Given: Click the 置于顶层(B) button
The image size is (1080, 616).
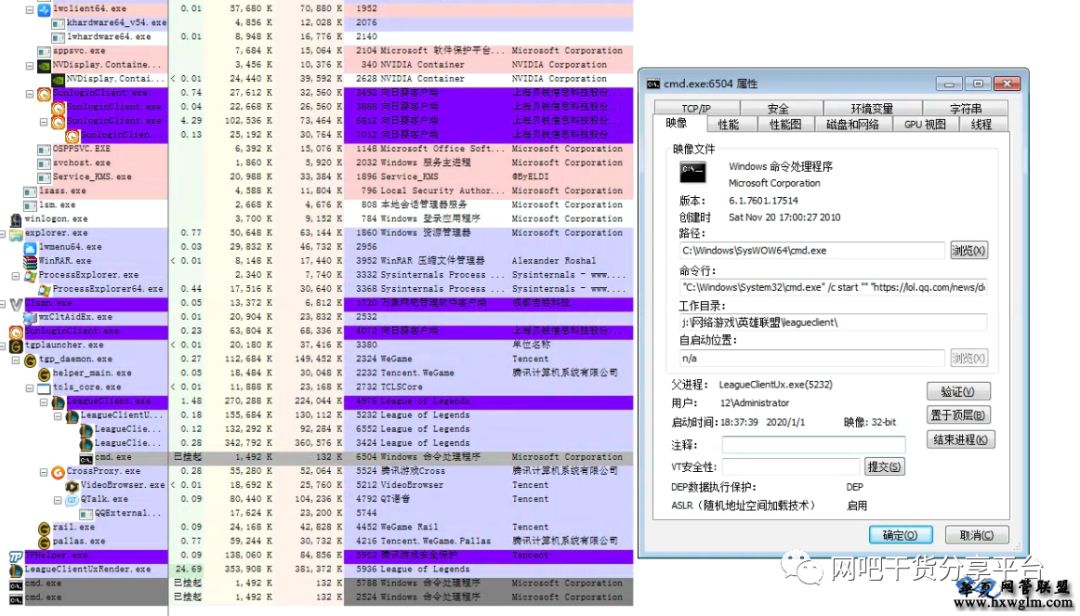Looking at the screenshot, I should point(958,415).
